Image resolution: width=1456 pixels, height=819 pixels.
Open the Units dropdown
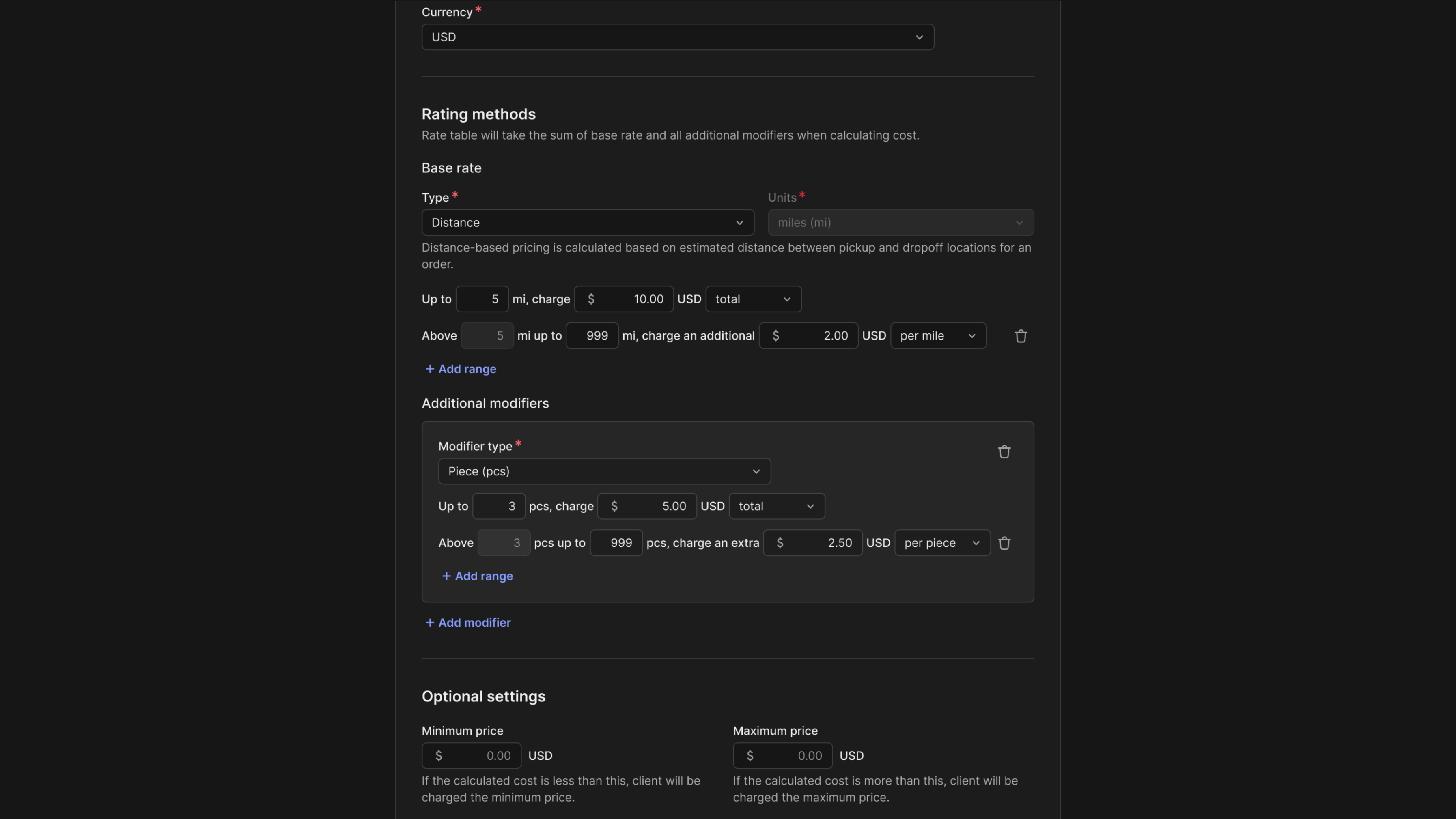pyautogui.click(x=900, y=222)
